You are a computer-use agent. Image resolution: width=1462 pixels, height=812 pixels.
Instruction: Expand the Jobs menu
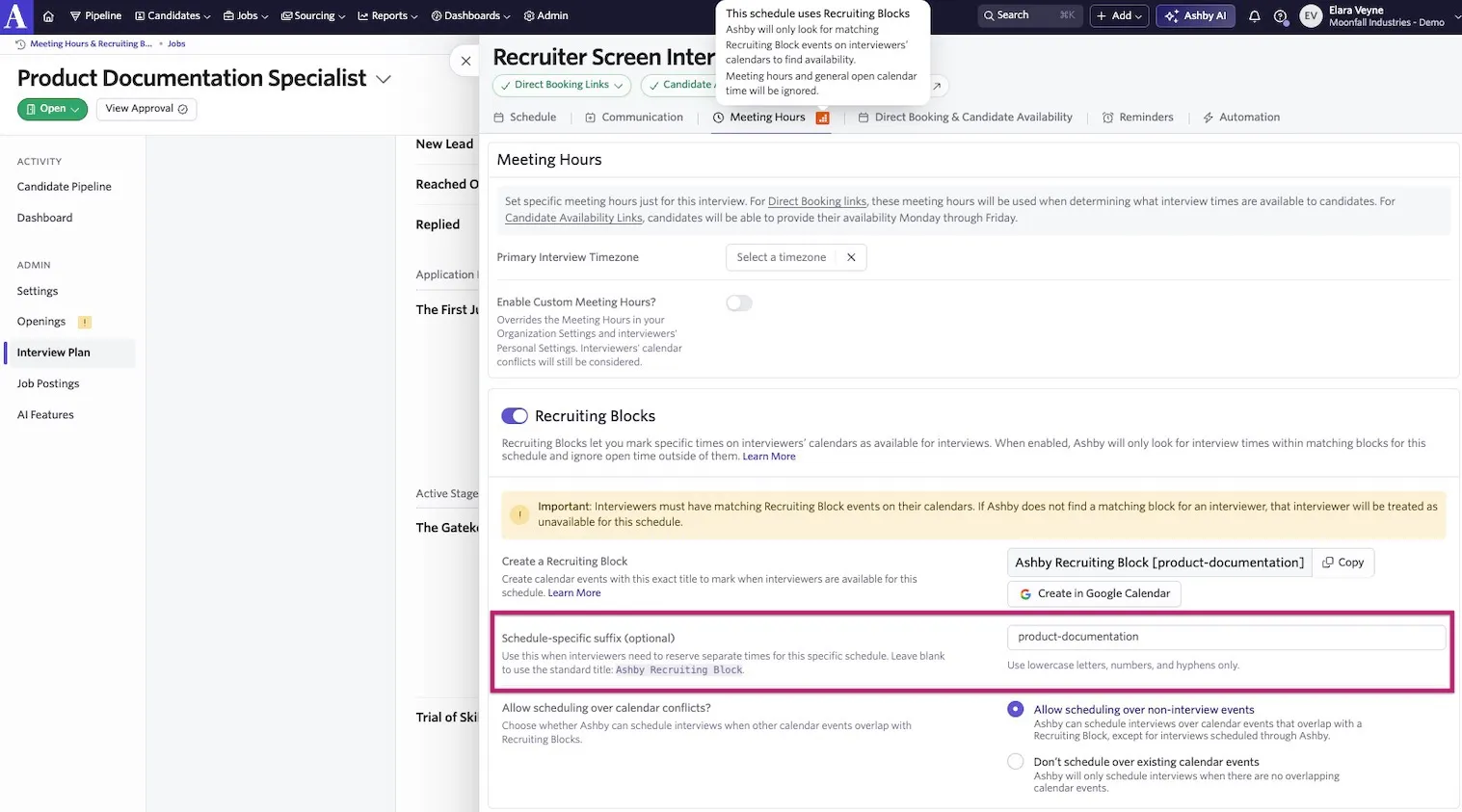[x=246, y=16]
